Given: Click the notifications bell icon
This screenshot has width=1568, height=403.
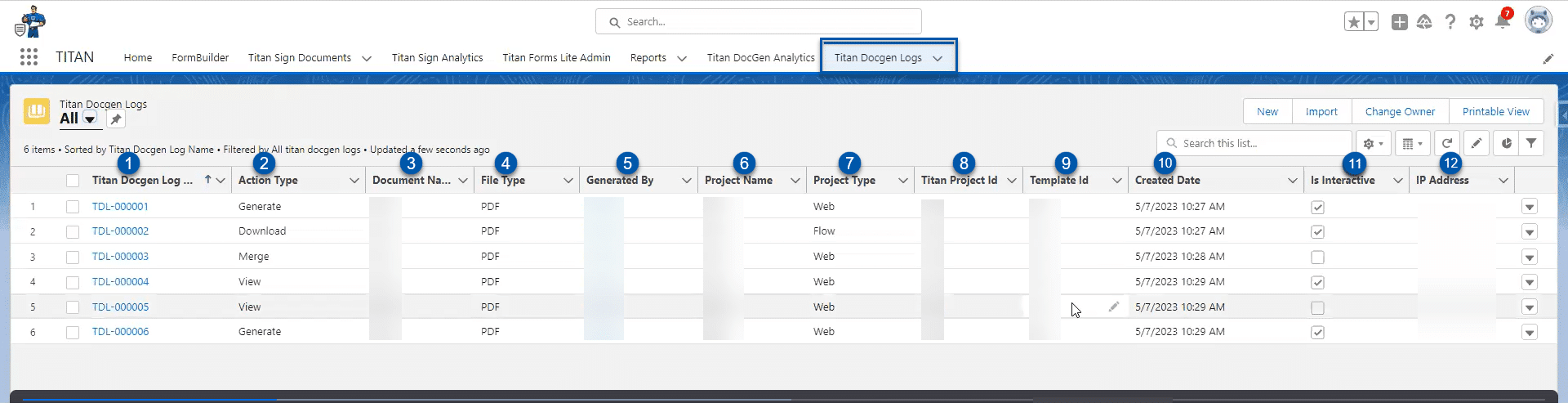Looking at the screenshot, I should pyautogui.click(x=1502, y=22).
